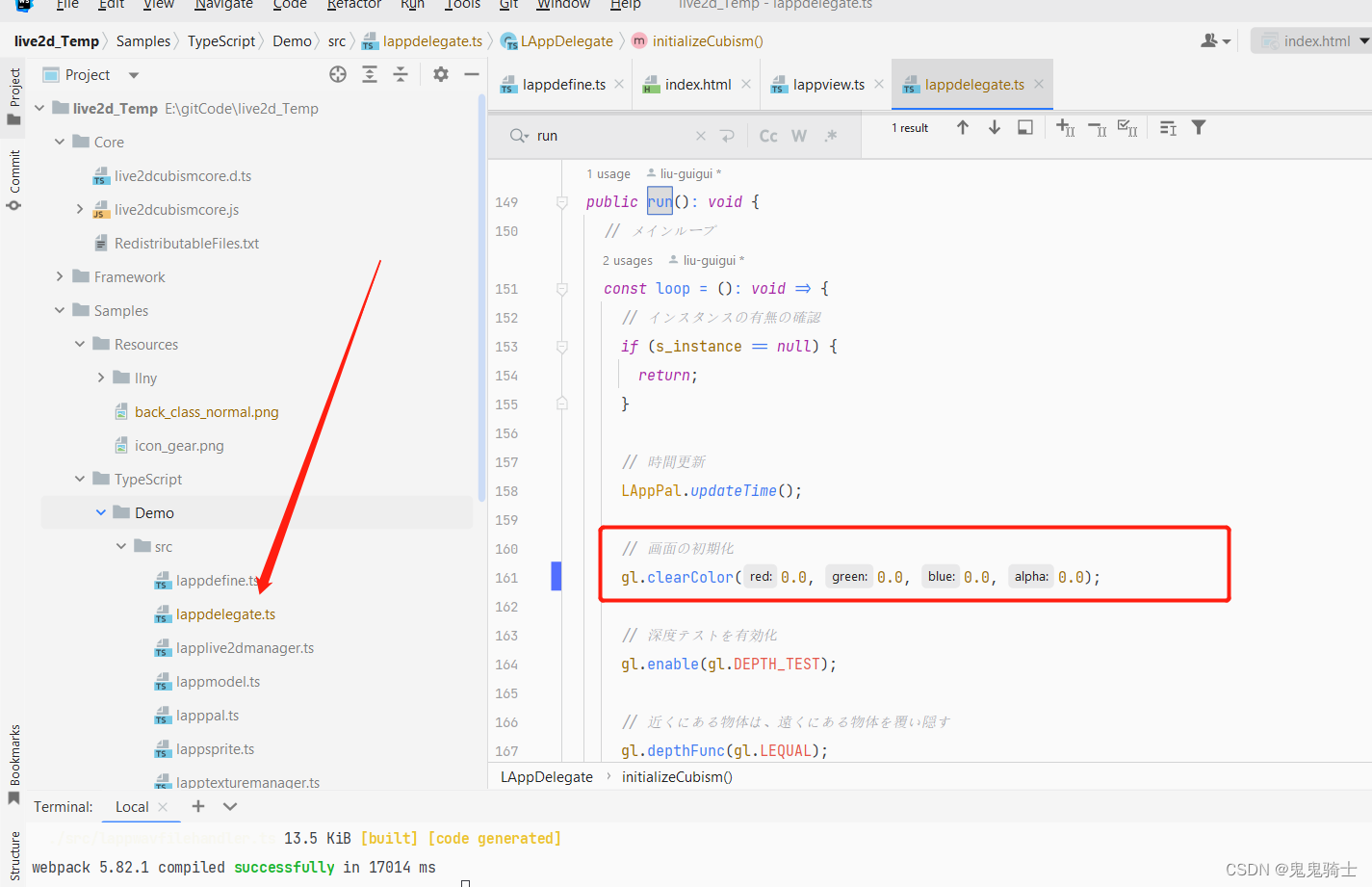Open the Bookmarks tool window
The image size is (1372, 887).
14,766
